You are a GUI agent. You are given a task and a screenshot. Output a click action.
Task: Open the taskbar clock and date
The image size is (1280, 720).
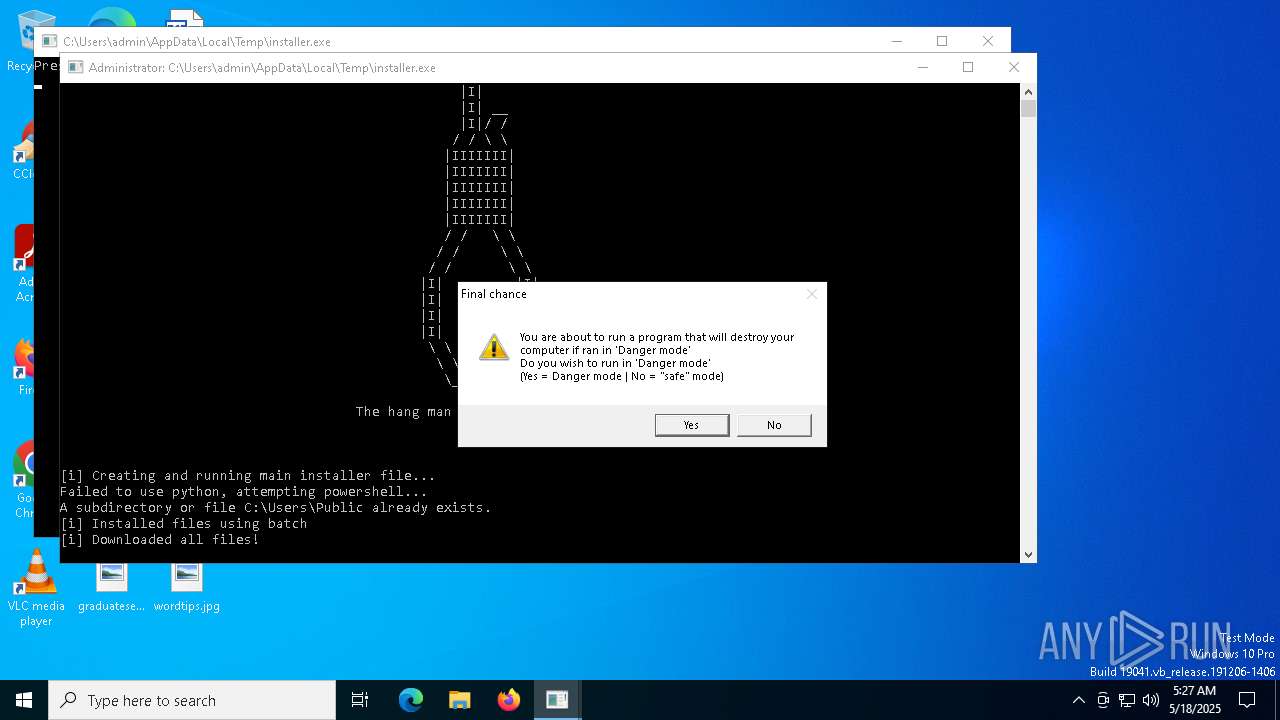[1195, 700]
